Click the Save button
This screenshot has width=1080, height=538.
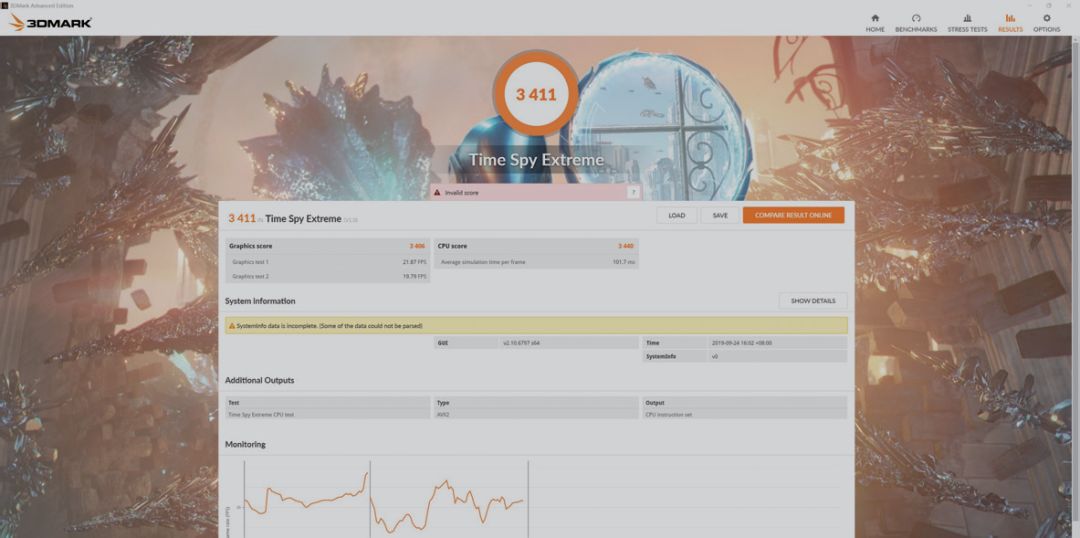[720, 216]
